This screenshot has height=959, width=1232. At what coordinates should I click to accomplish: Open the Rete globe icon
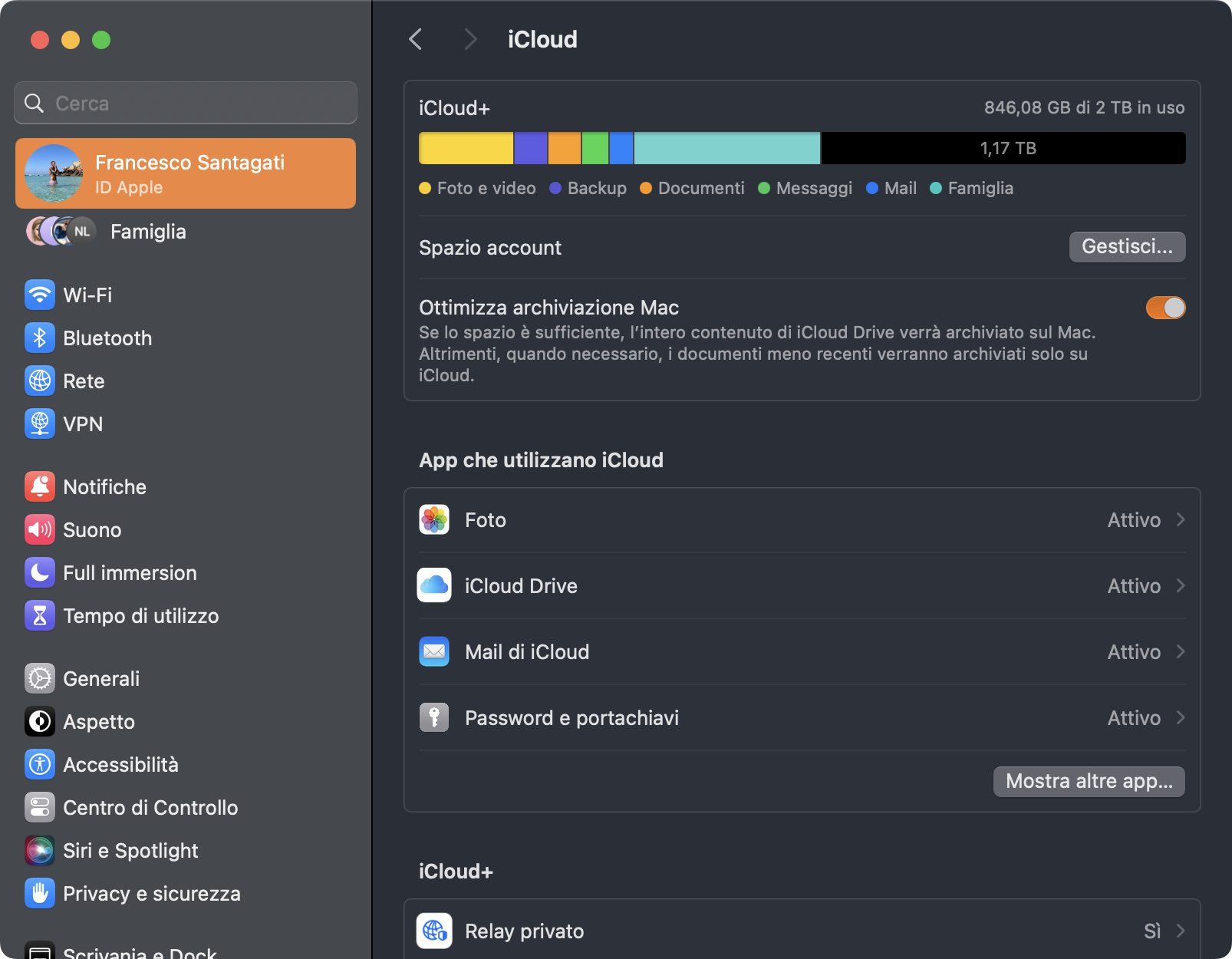pos(40,381)
